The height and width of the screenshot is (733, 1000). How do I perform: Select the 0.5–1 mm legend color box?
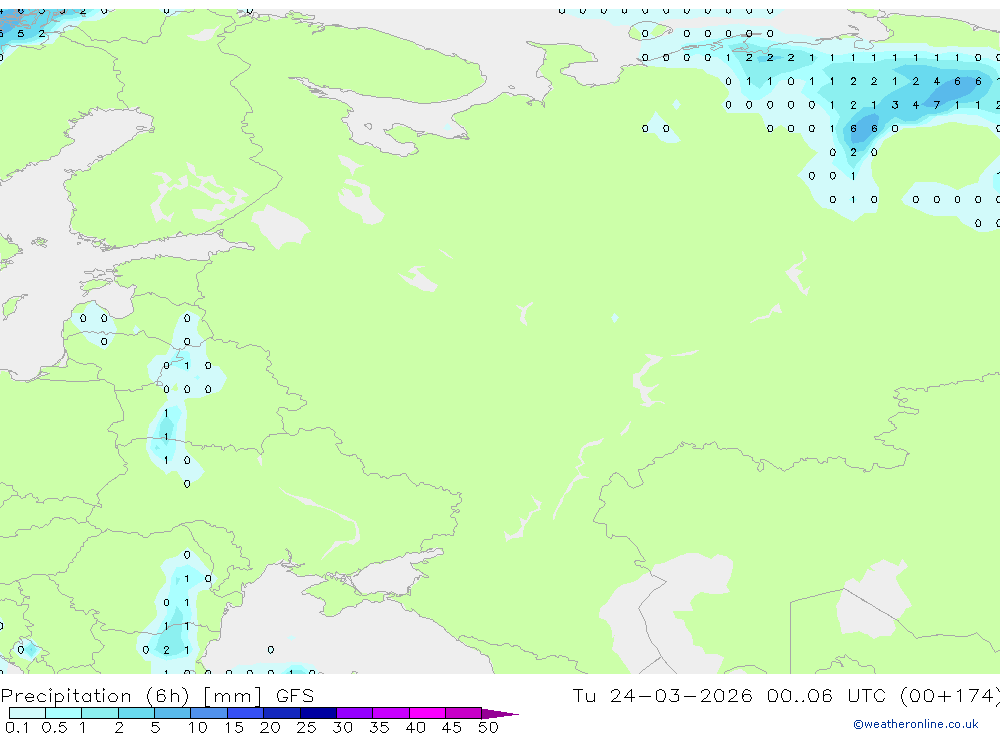64,713
